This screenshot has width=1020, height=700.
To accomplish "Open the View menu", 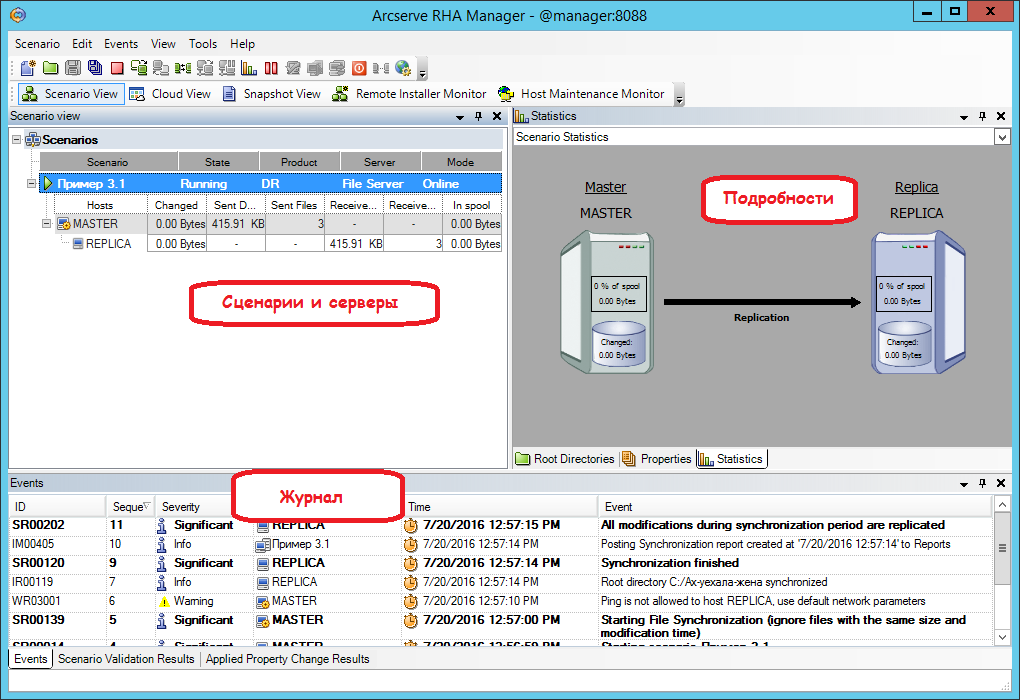I will [x=163, y=44].
